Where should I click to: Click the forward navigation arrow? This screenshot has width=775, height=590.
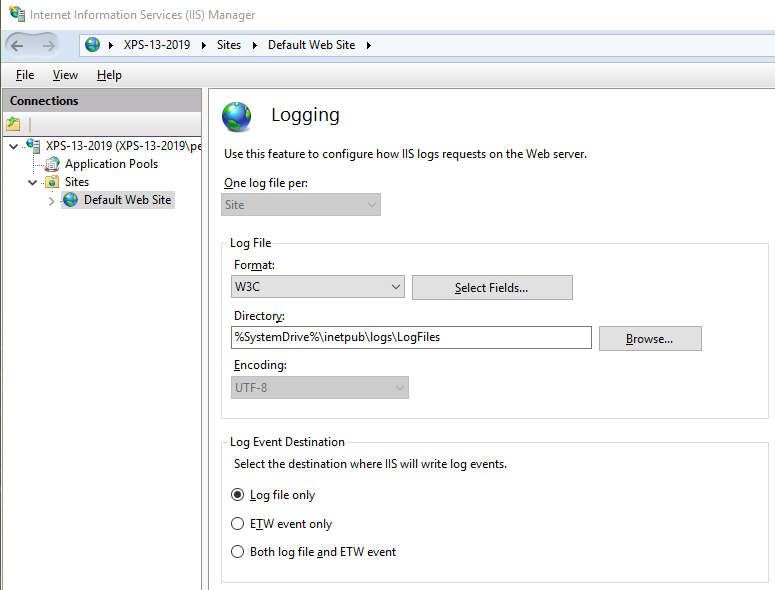48,46
